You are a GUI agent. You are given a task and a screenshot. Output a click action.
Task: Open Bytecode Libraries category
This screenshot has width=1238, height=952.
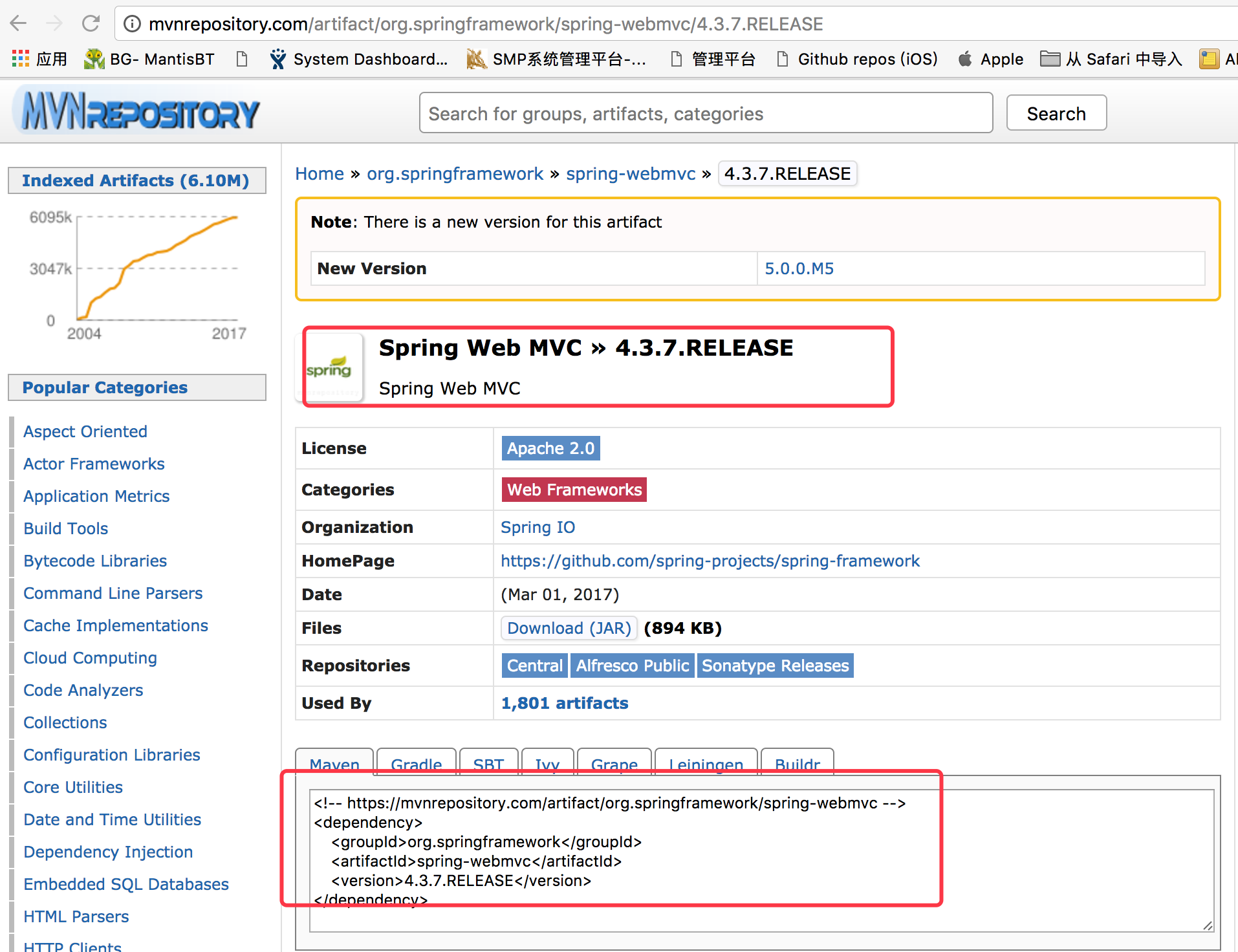pyautogui.click(x=95, y=561)
